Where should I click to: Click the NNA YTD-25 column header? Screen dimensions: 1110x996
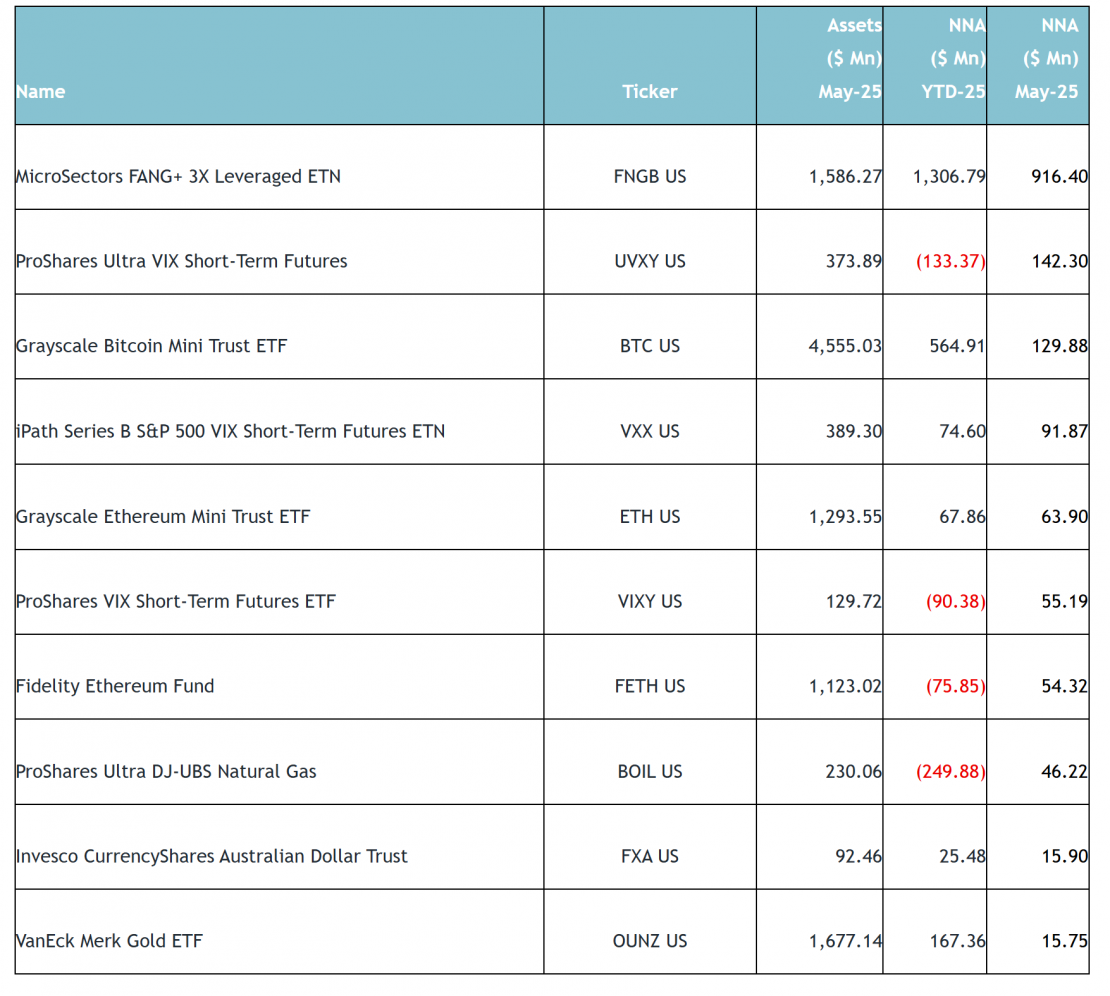[952, 59]
